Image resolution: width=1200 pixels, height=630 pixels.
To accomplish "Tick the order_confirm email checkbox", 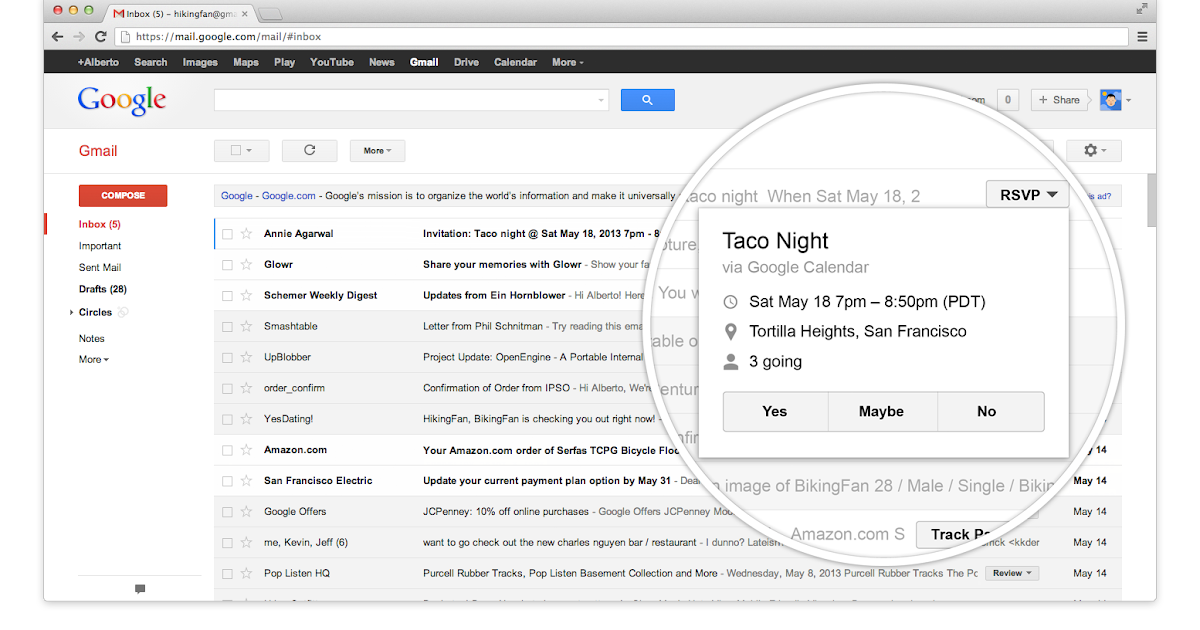I will [227, 388].
